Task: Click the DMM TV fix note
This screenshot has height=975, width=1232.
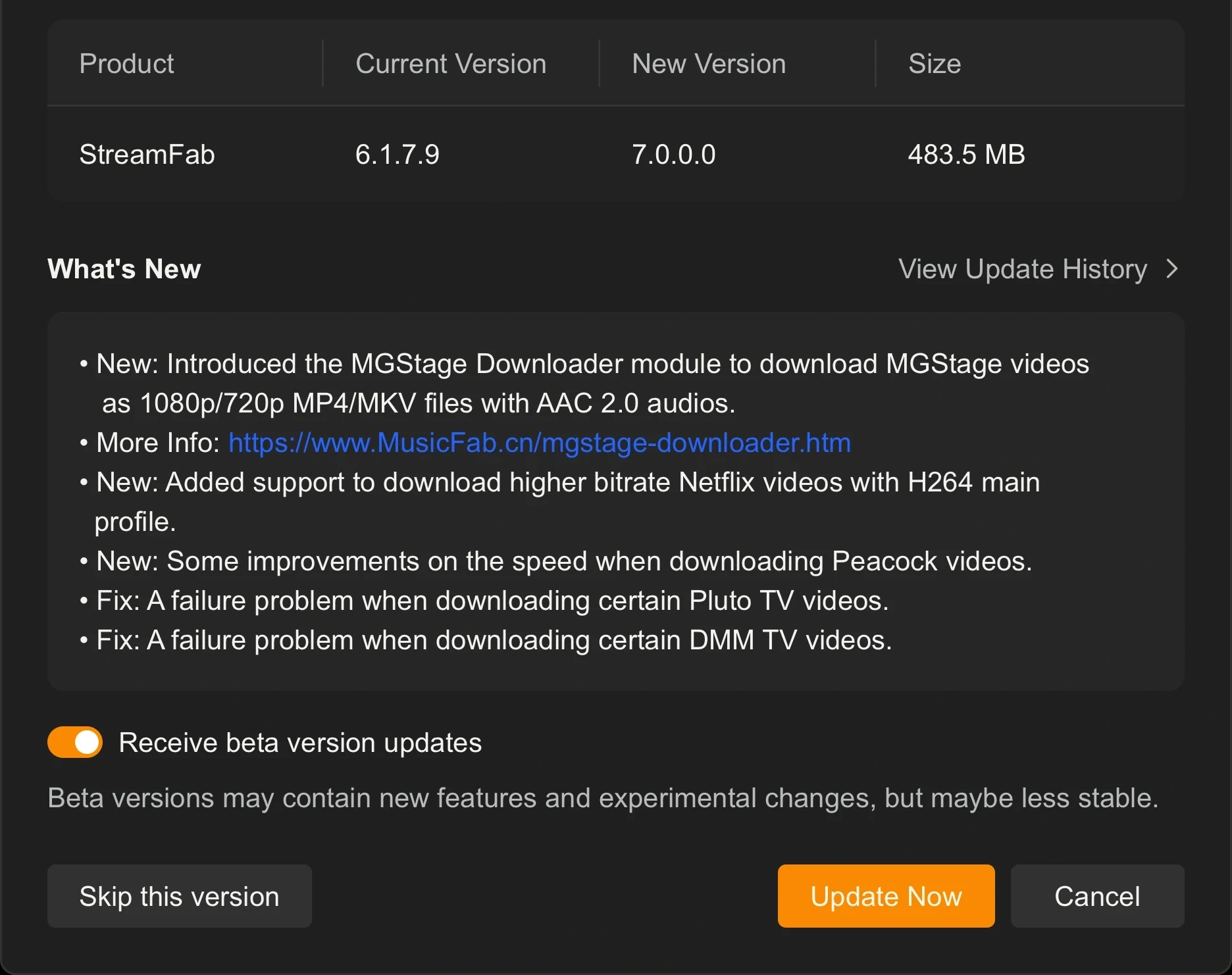Action: pos(486,640)
